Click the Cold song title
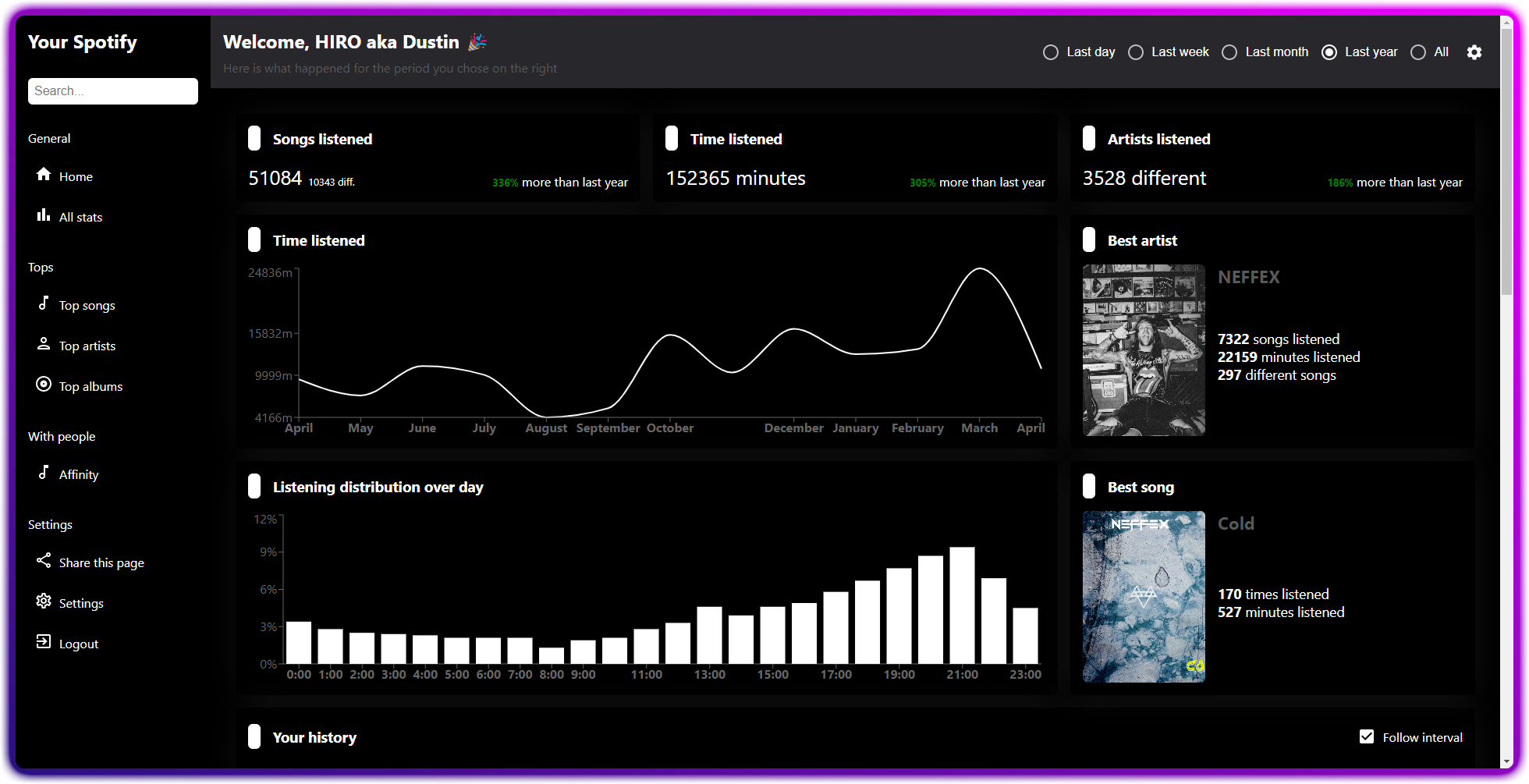 click(x=1236, y=523)
